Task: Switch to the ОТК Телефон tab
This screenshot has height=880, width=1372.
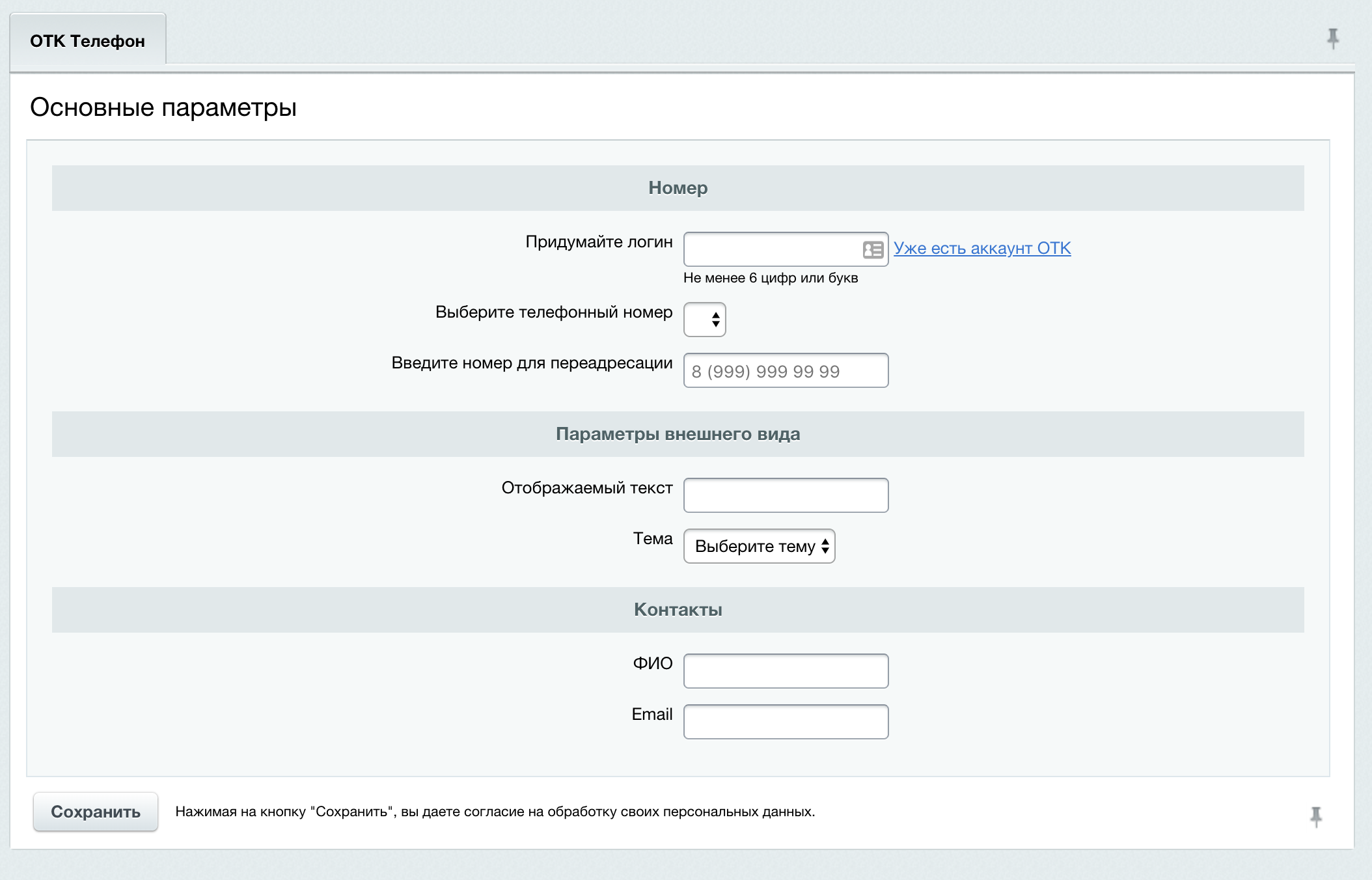Action: tap(88, 41)
